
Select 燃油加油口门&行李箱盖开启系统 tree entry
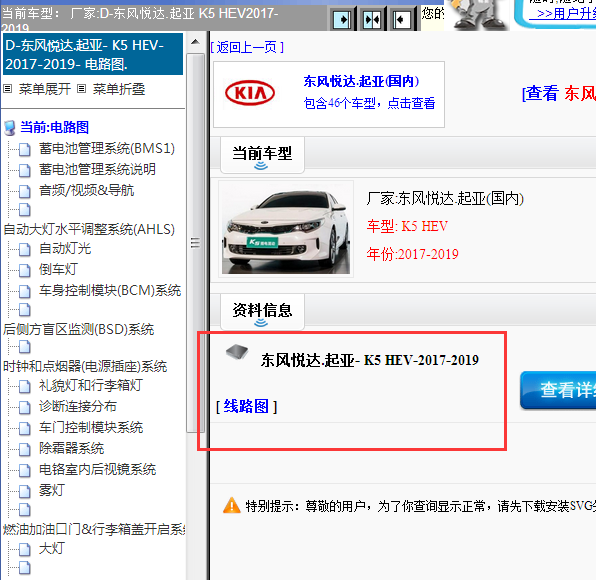[x=94, y=529]
